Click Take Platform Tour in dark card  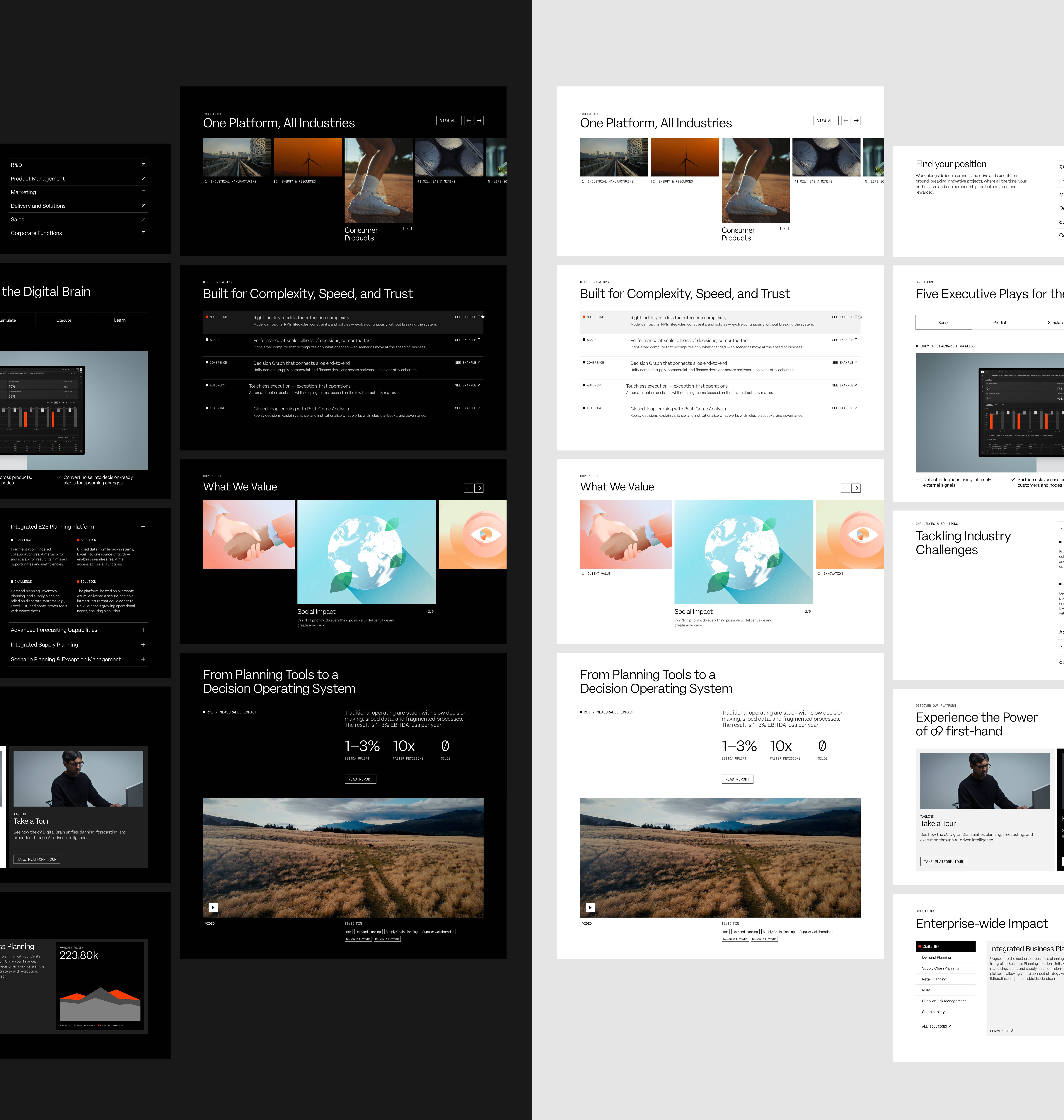pyautogui.click(x=37, y=859)
